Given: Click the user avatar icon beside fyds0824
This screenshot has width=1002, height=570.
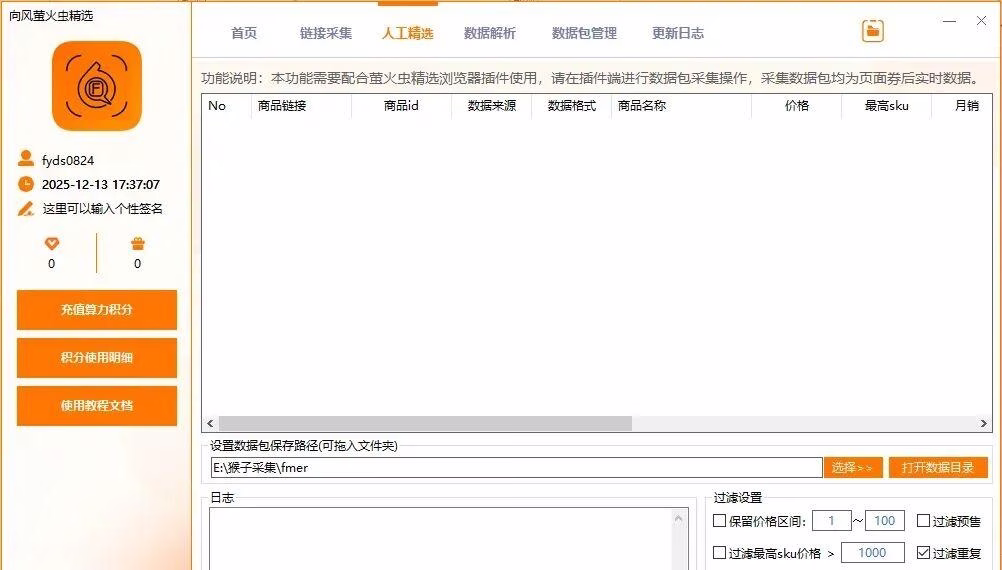Looking at the screenshot, I should coord(26,159).
